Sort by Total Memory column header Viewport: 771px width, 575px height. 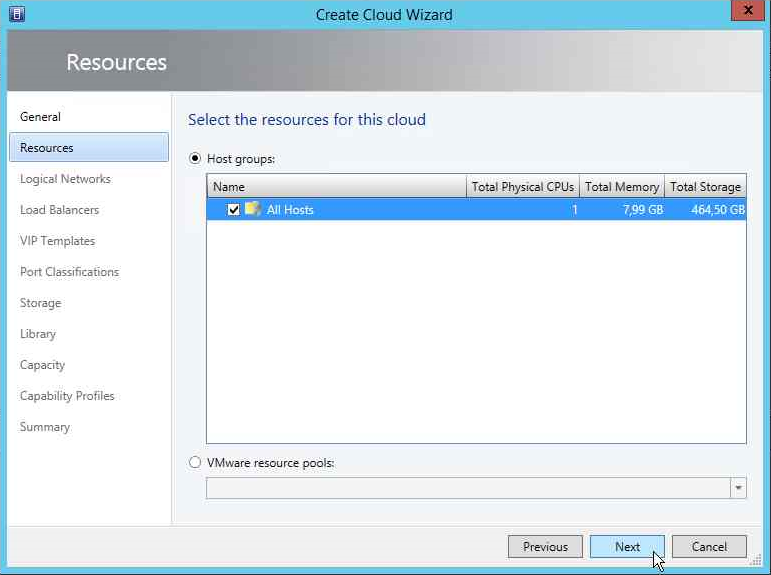click(x=622, y=187)
